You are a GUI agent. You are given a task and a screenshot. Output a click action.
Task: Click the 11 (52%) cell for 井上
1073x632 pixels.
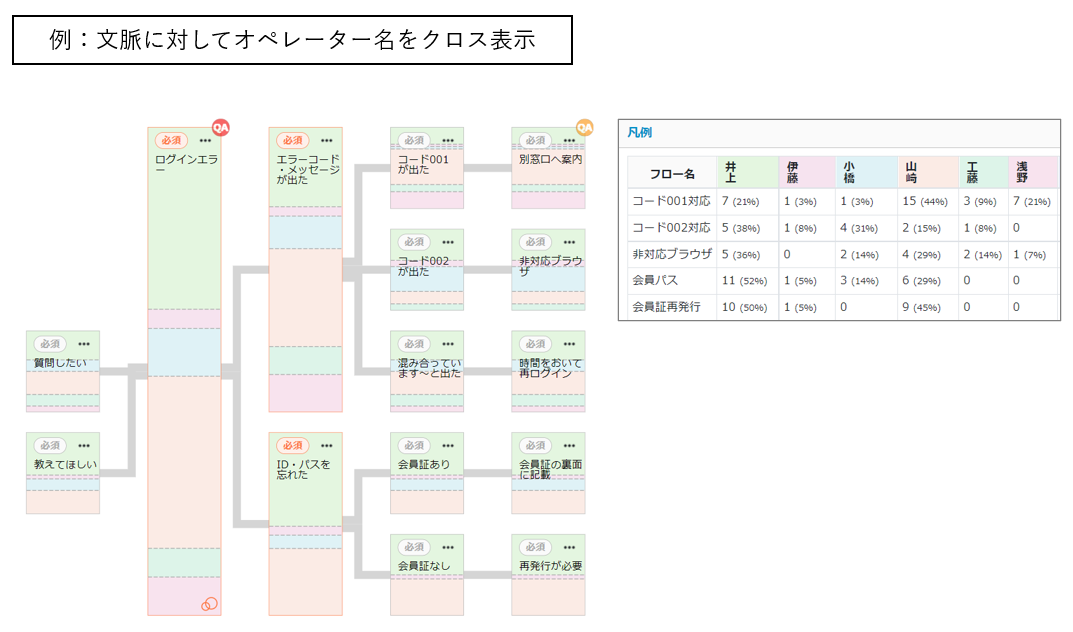[x=745, y=280]
